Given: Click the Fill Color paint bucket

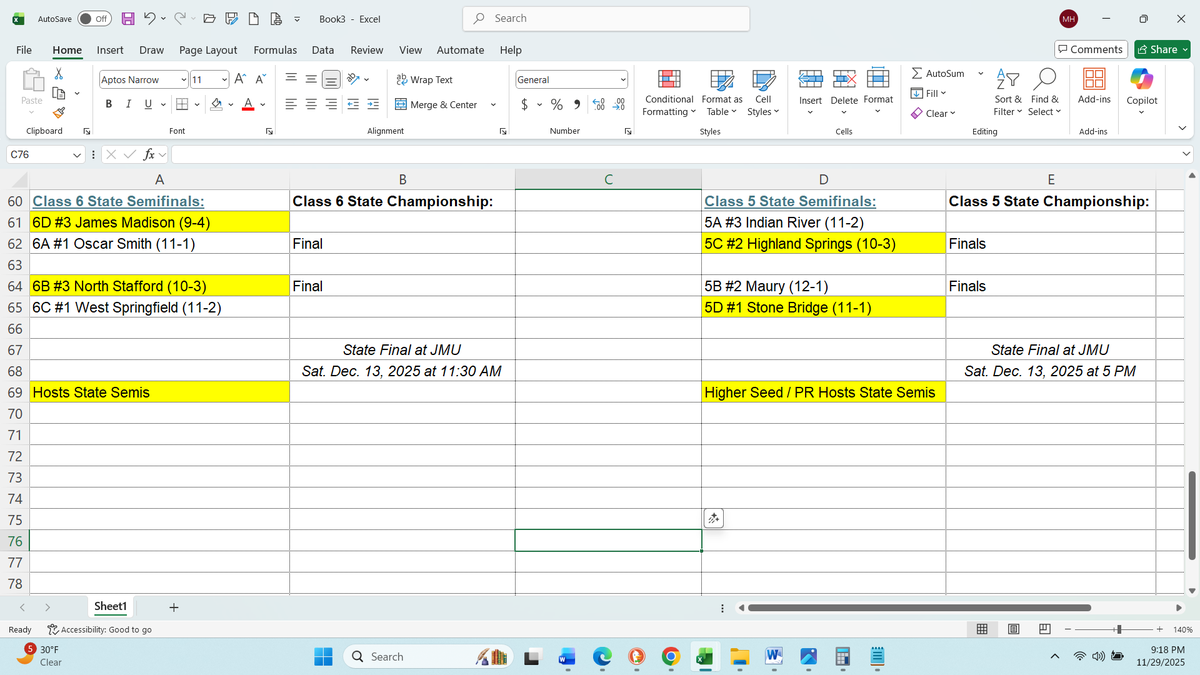Looking at the screenshot, I should pos(215,104).
